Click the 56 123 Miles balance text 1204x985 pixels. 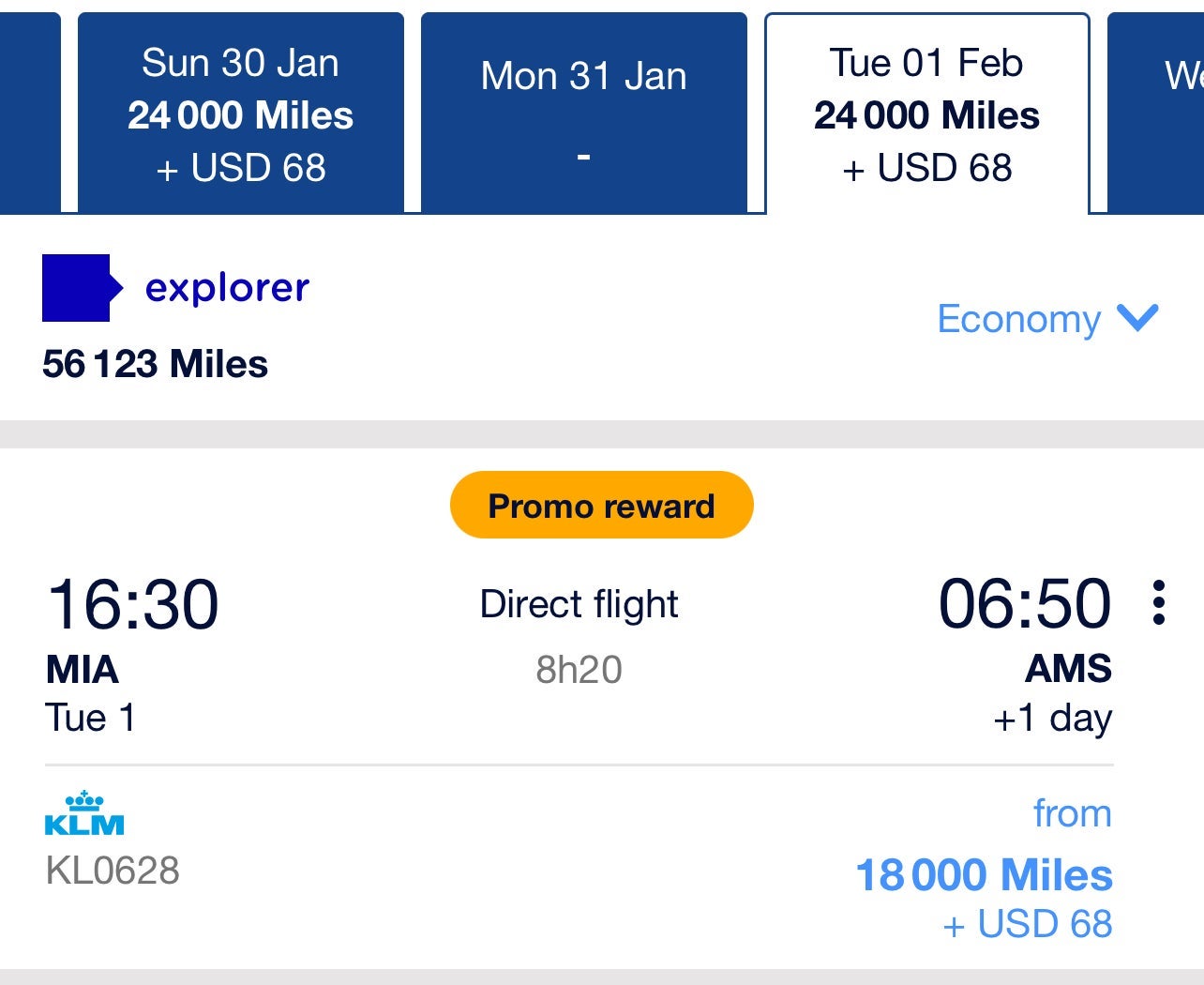pyautogui.click(x=155, y=364)
